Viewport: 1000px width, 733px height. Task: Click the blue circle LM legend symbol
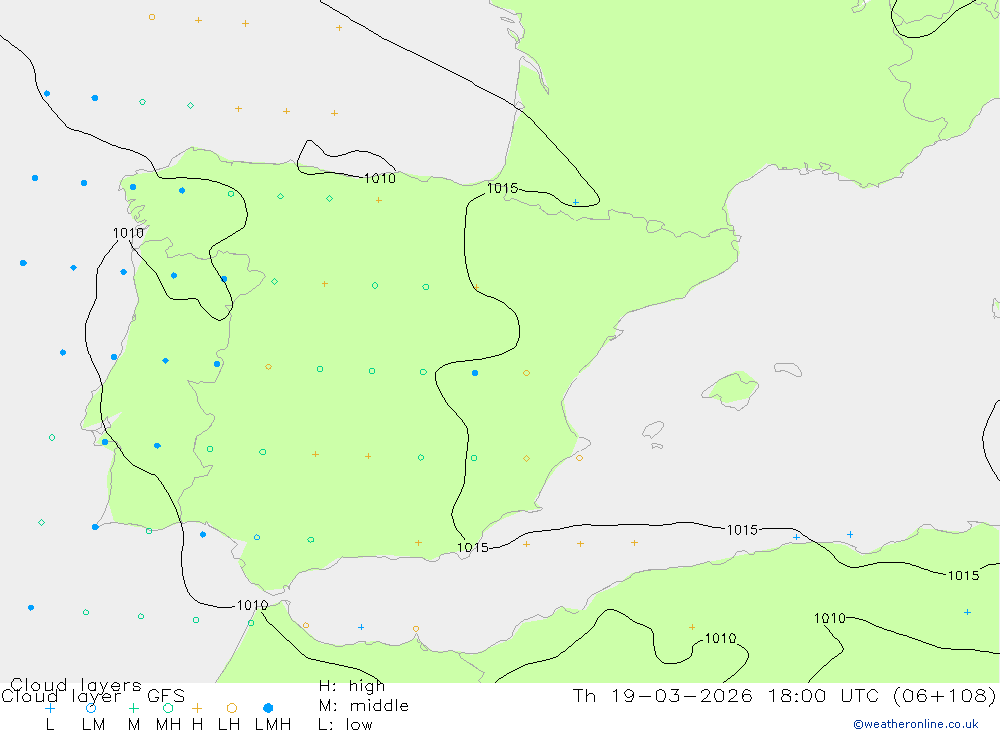pyautogui.click(x=91, y=708)
